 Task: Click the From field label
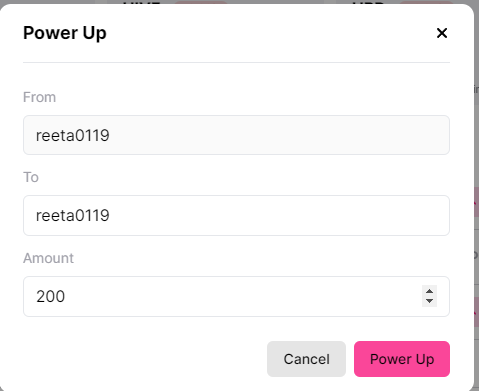(39, 97)
